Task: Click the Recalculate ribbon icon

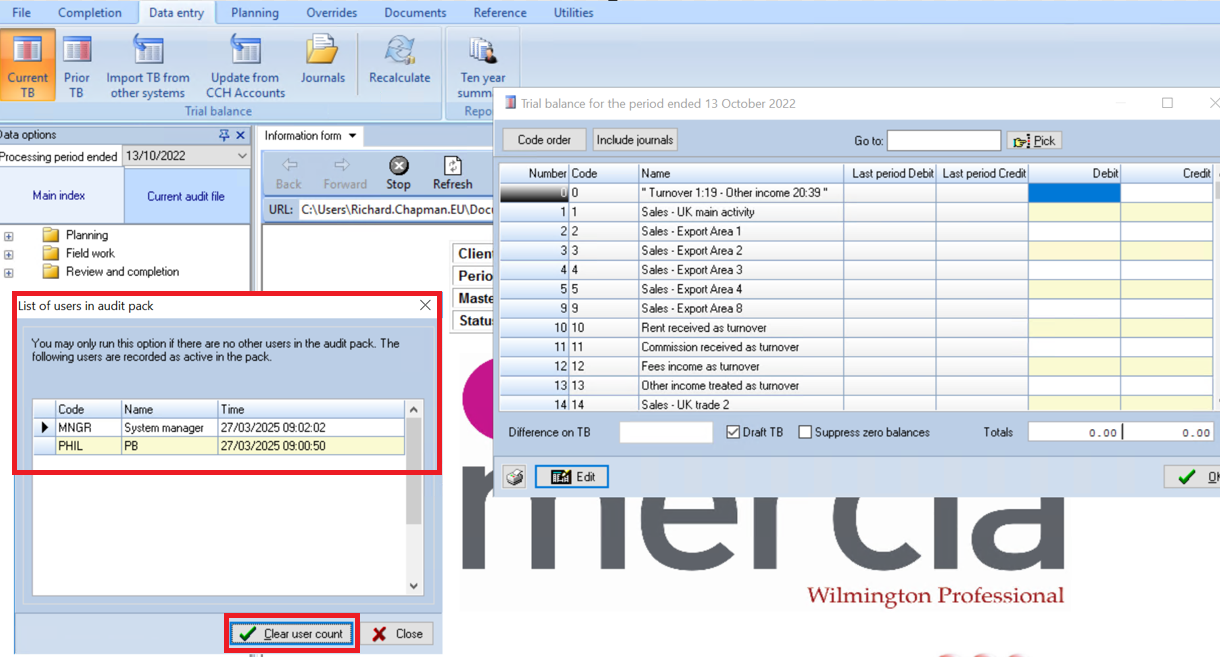Action: [x=399, y=60]
